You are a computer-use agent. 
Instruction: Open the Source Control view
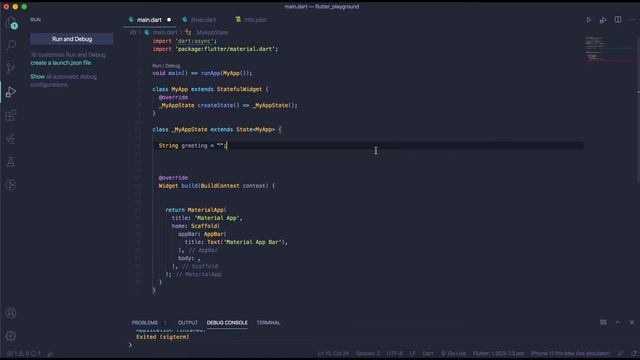coord(11,68)
